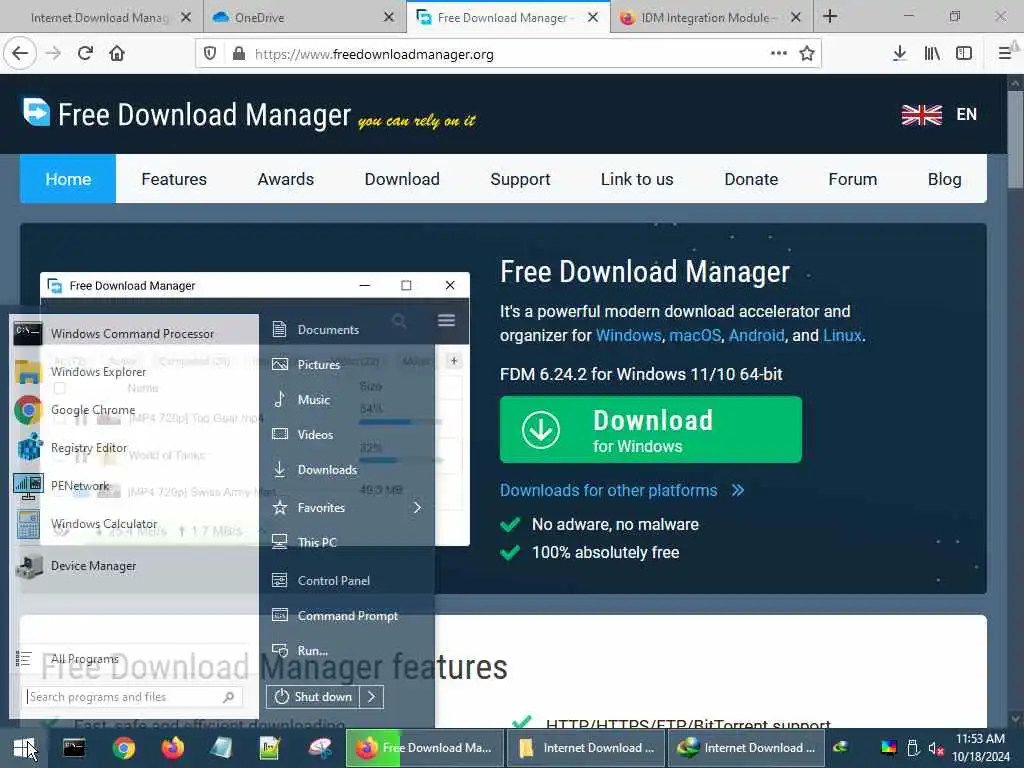
Task: Open Command Prompt from start menu
Action: (347, 616)
